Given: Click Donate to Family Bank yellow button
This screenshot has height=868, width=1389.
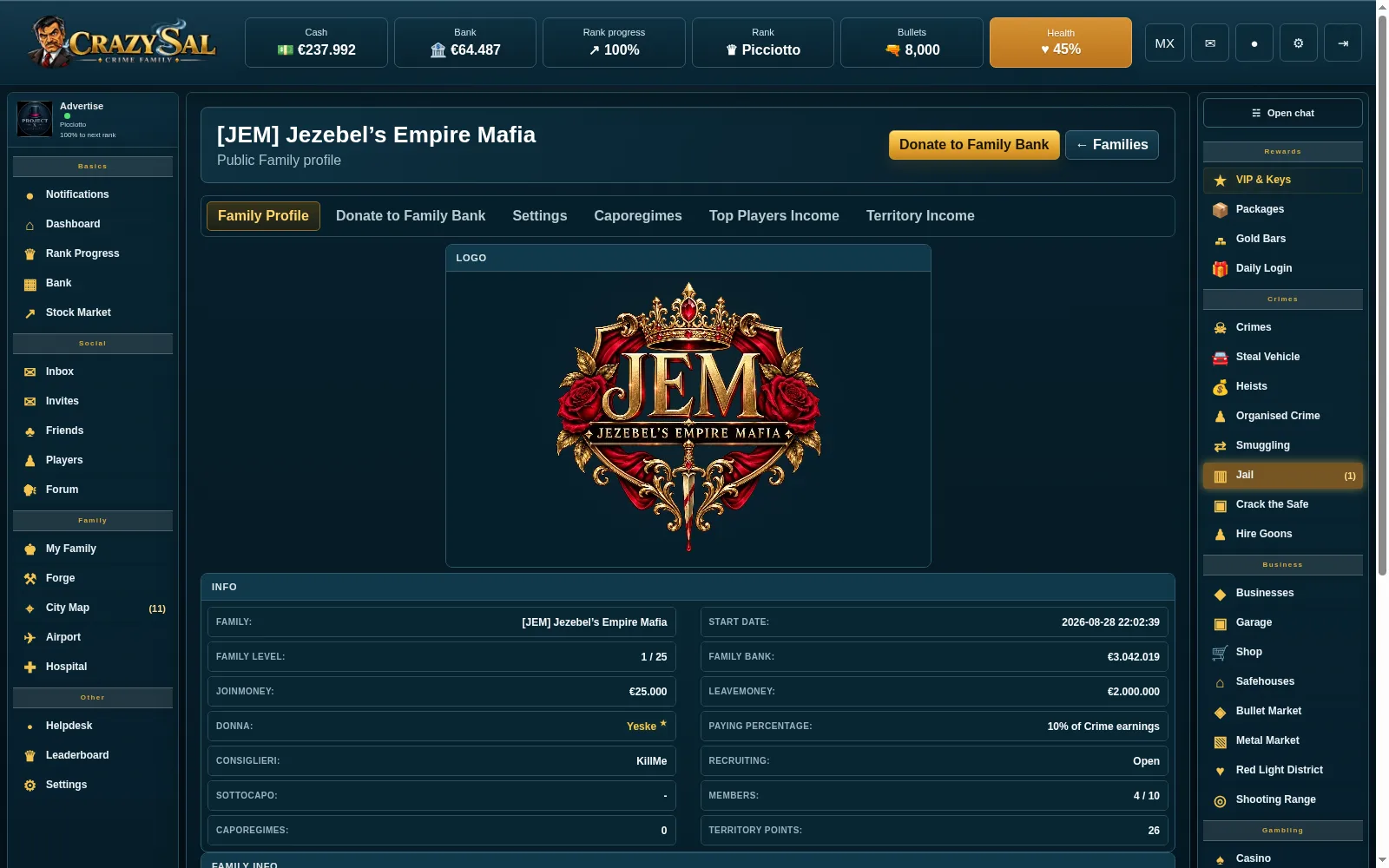Looking at the screenshot, I should click(x=974, y=145).
